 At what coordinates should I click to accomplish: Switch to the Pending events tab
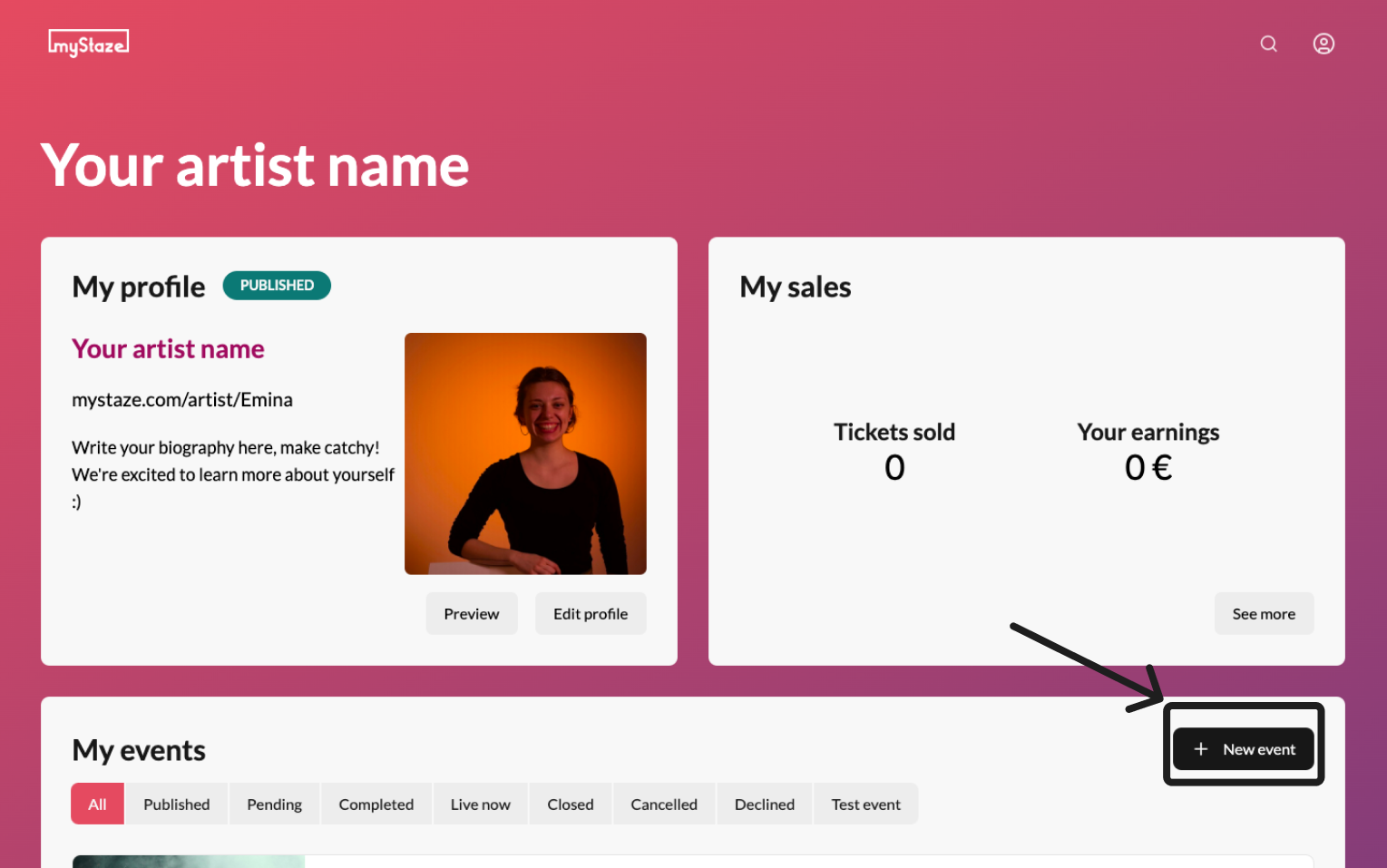(x=274, y=805)
